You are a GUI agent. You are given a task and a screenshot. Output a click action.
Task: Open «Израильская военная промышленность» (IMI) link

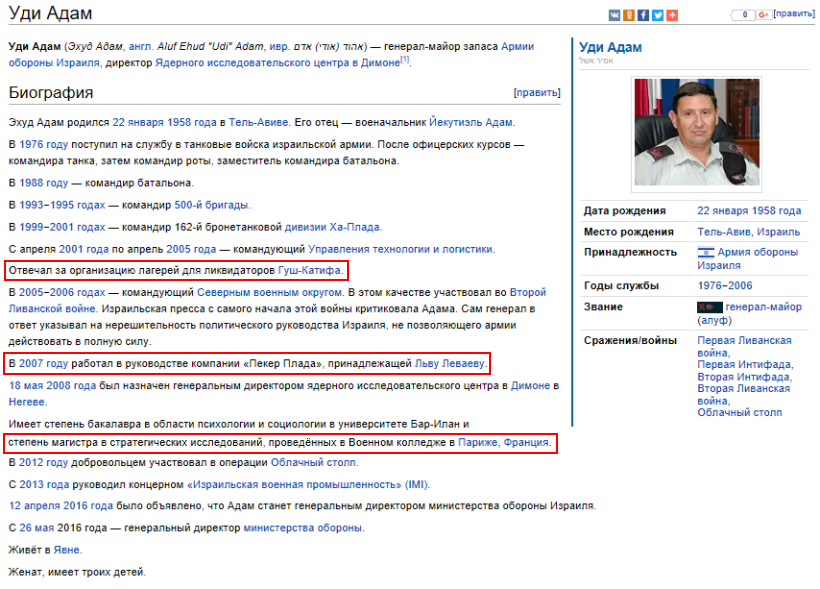click(x=308, y=484)
